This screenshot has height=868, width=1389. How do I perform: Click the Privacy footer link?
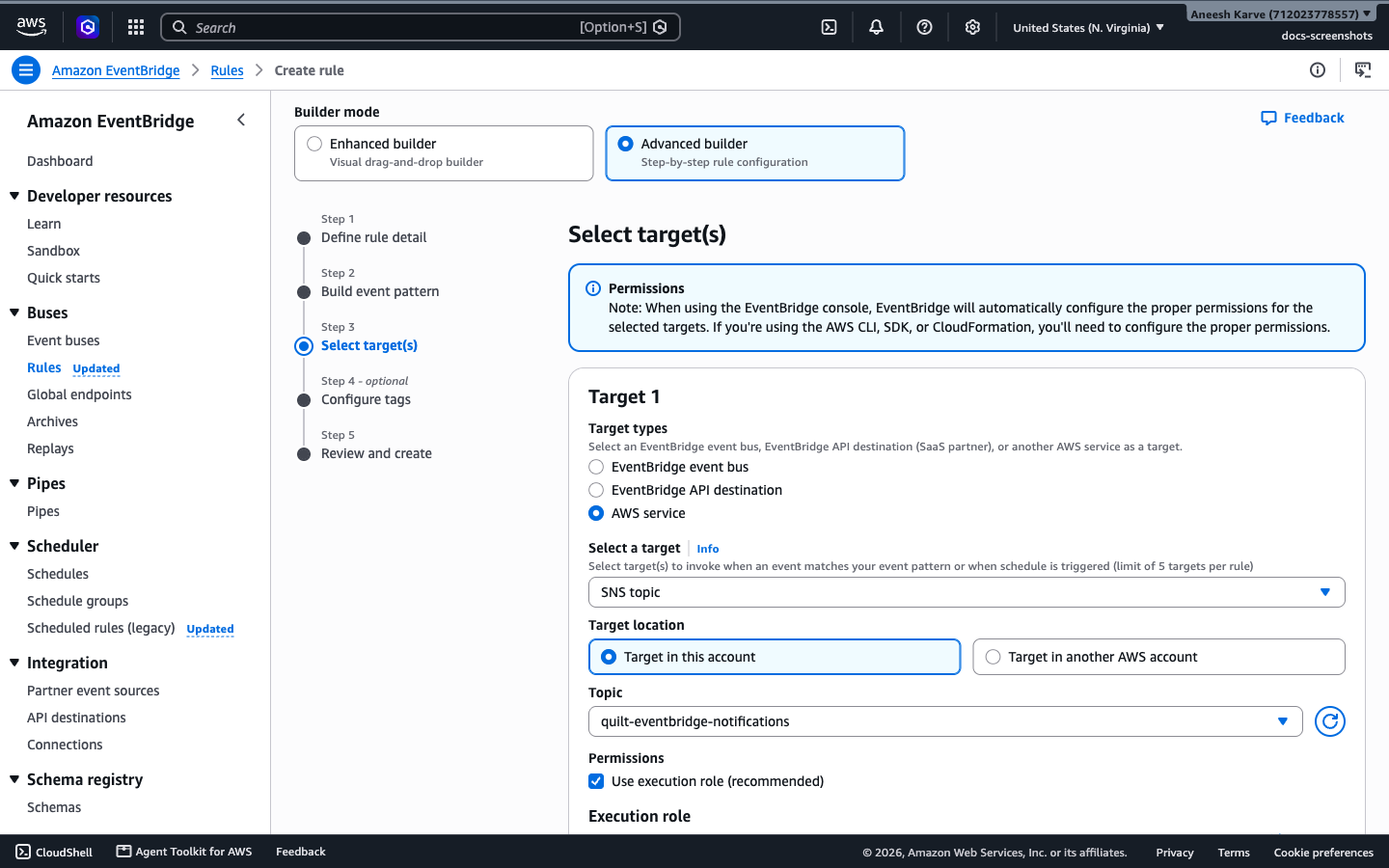click(x=1175, y=853)
